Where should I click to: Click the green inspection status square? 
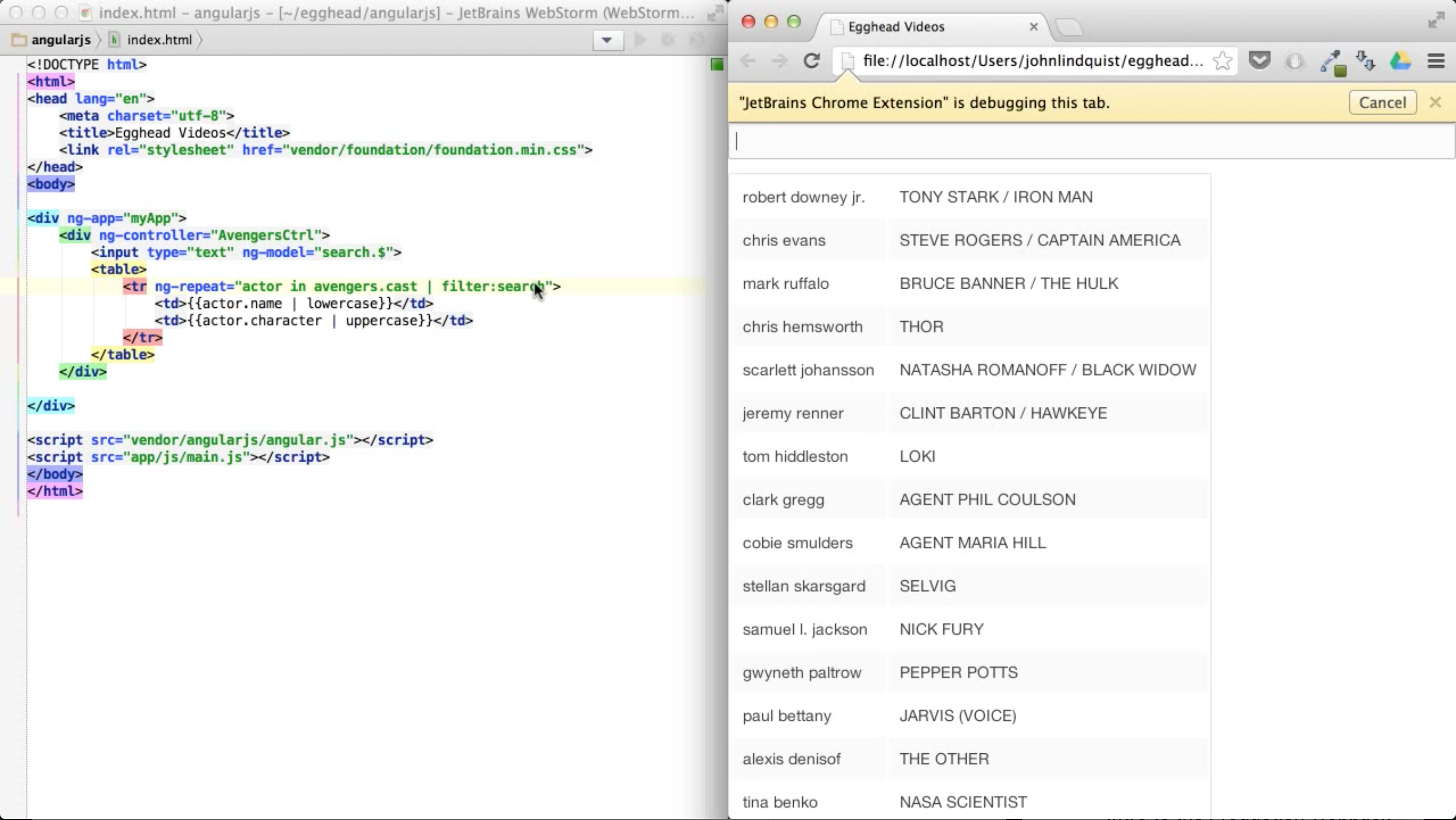click(717, 64)
